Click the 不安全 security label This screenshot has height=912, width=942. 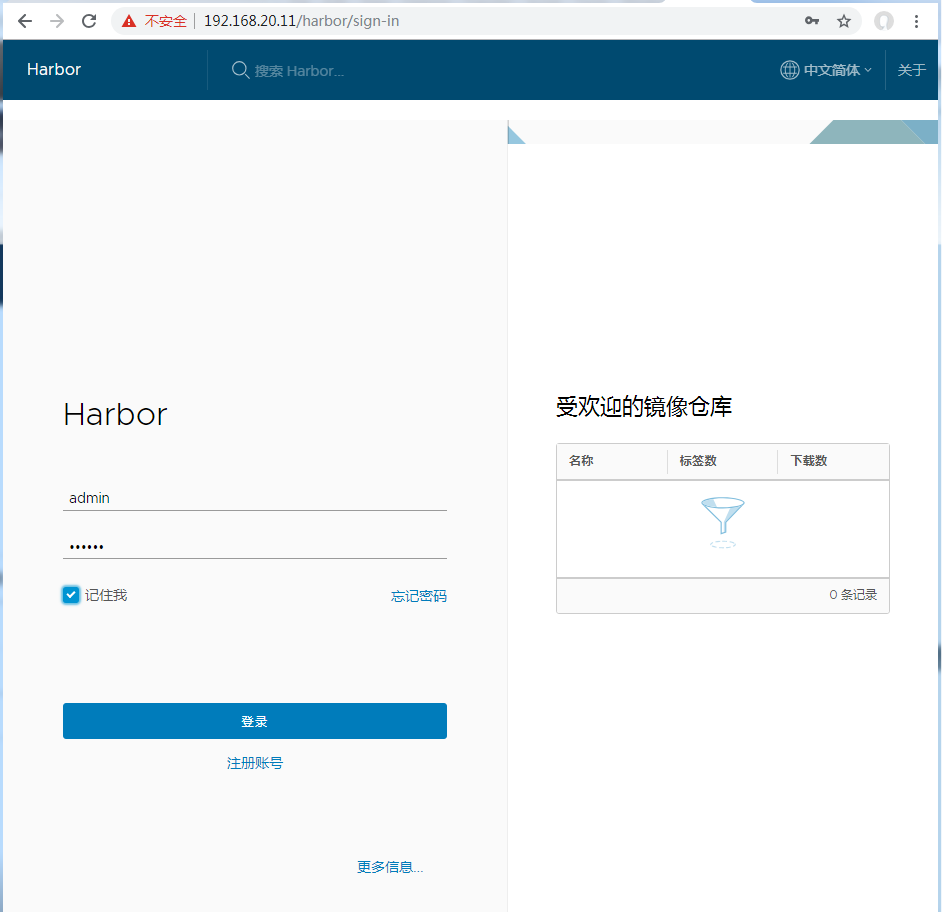(166, 22)
